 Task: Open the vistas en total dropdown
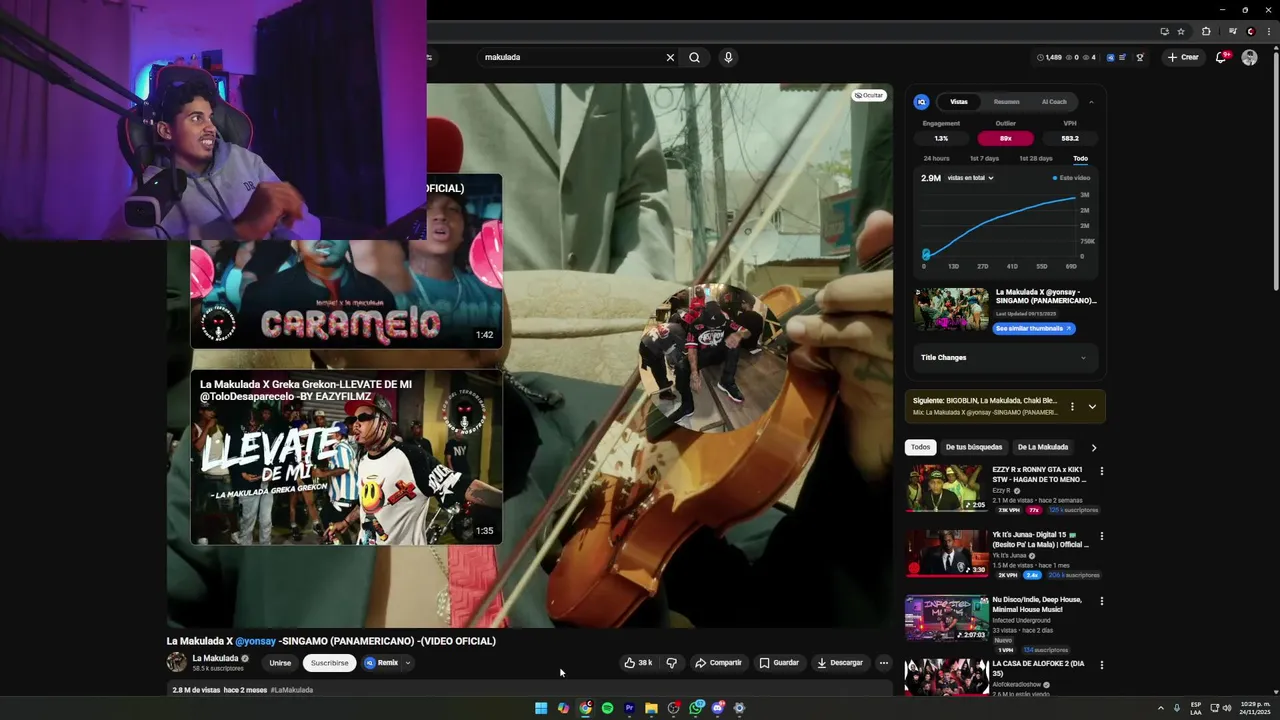(970, 178)
